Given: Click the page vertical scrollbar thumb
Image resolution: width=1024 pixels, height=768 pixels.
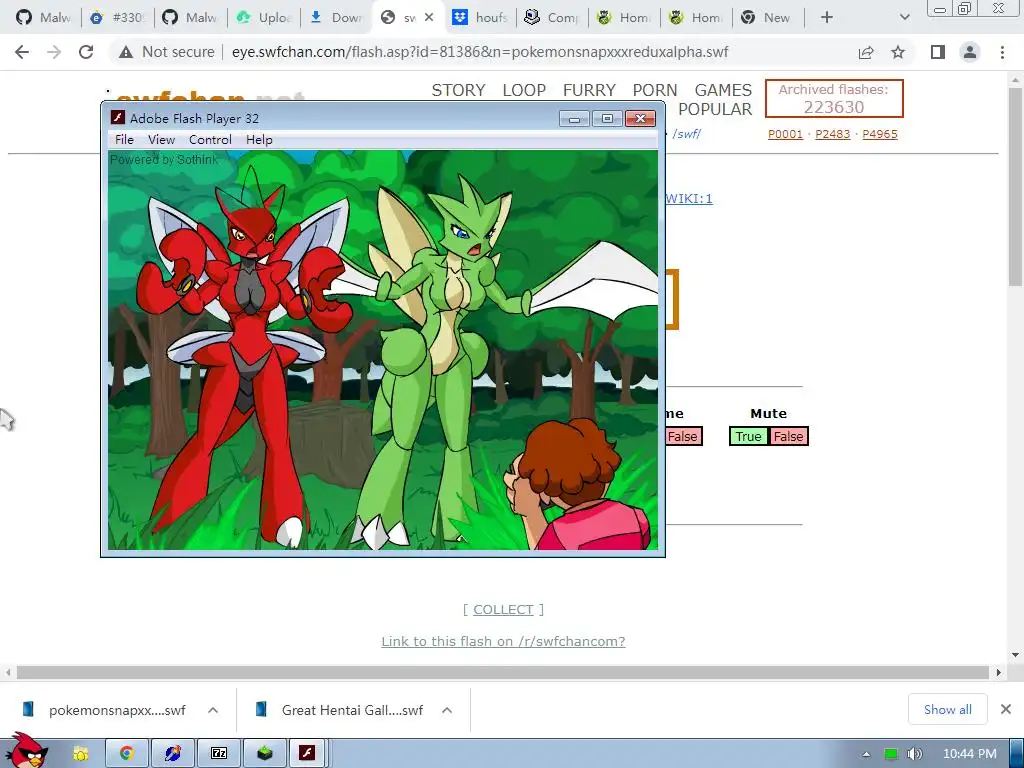Looking at the screenshot, I should (x=1015, y=186).
